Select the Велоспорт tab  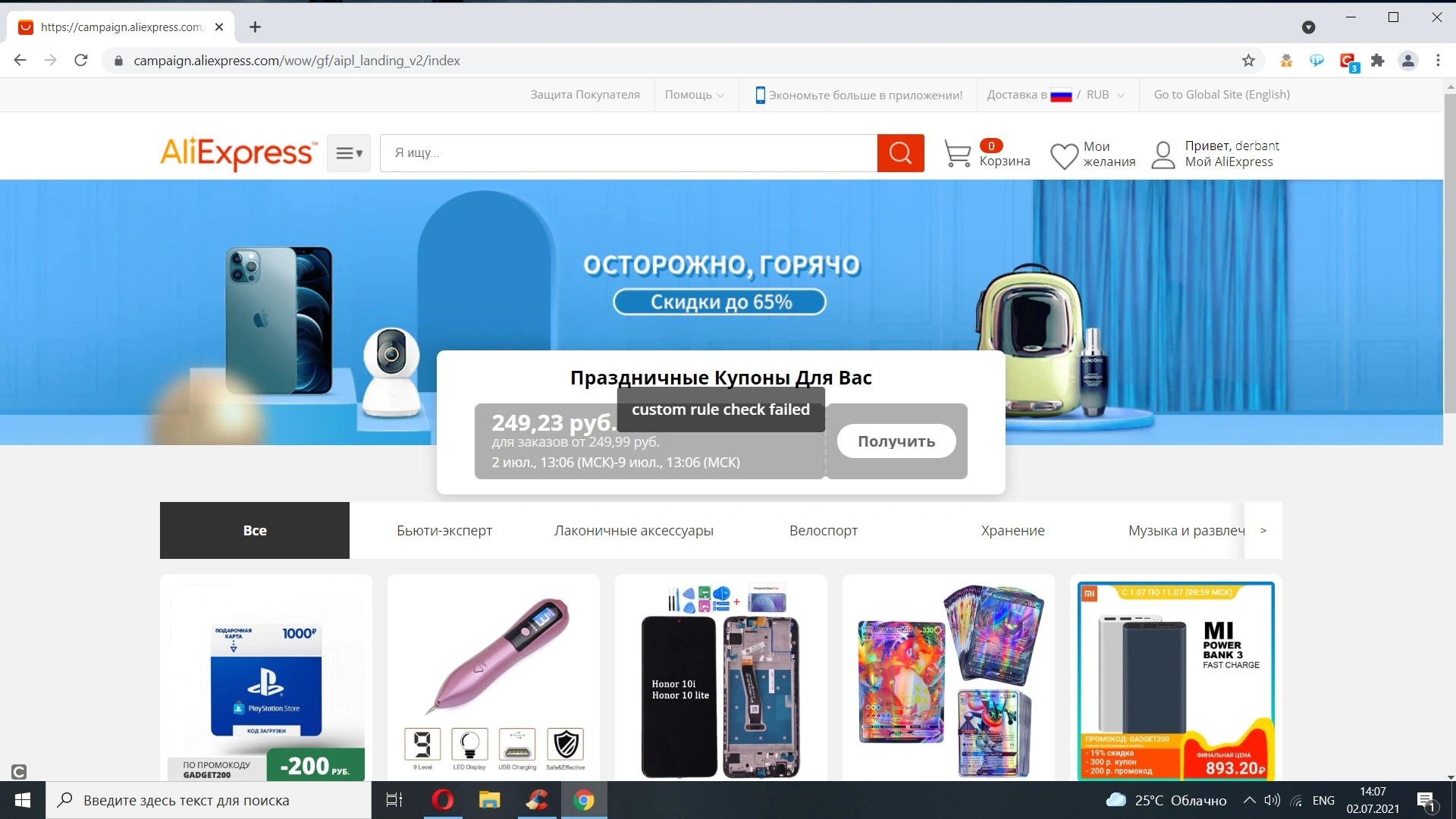tap(824, 530)
